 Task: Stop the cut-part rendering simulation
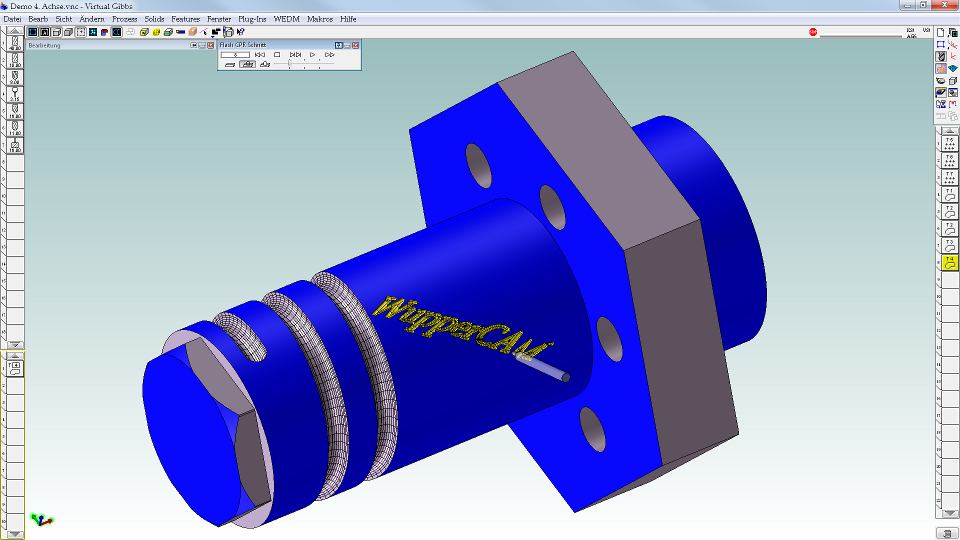pos(277,54)
